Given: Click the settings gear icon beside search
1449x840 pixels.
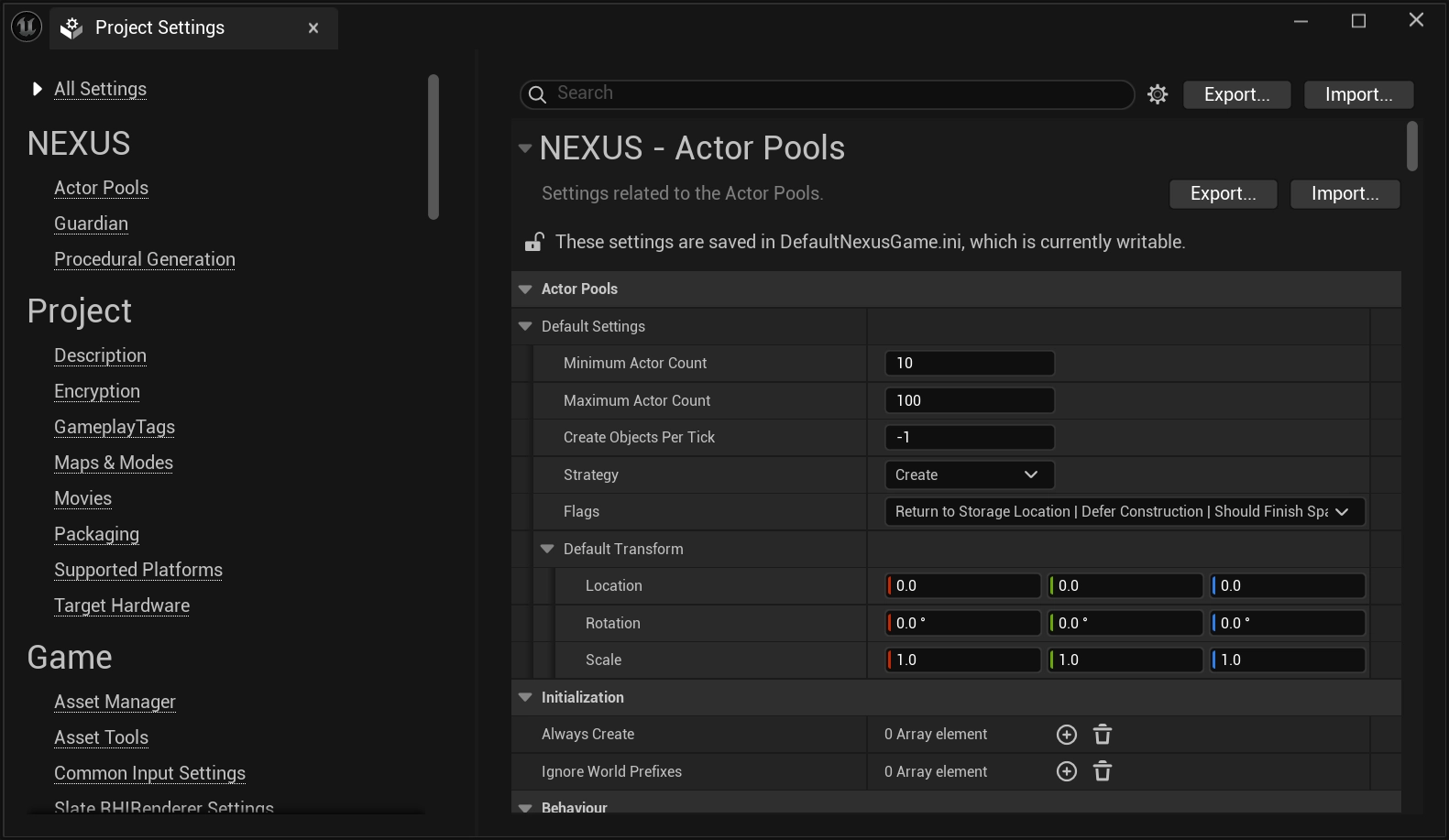Looking at the screenshot, I should (x=1158, y=94).
